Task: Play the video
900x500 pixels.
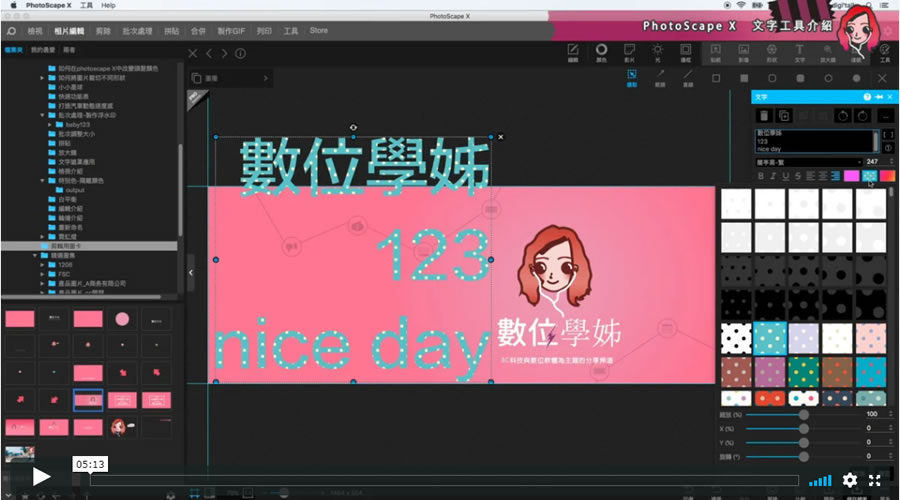Action: (x=41, y=477)
